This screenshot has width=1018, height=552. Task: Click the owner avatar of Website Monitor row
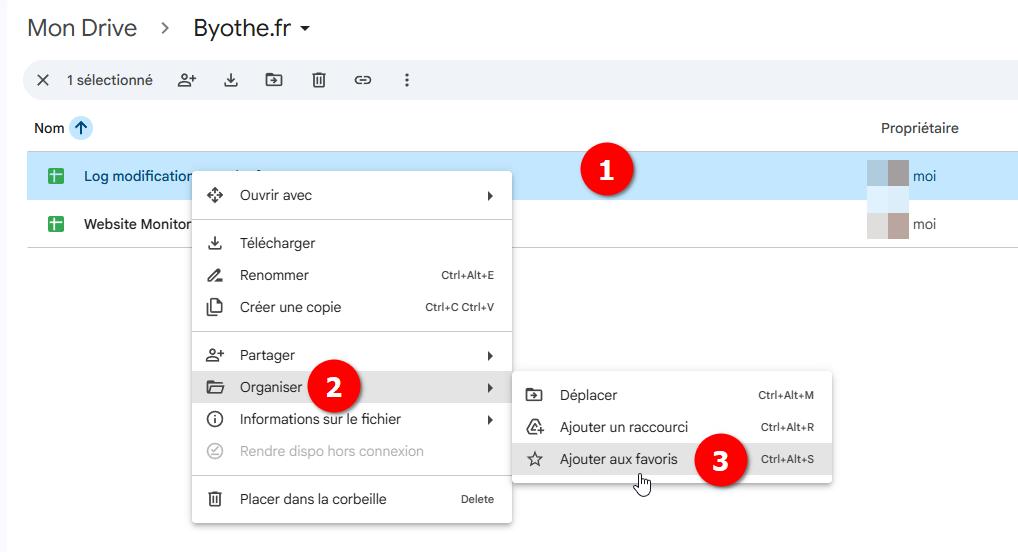point(888,225)
